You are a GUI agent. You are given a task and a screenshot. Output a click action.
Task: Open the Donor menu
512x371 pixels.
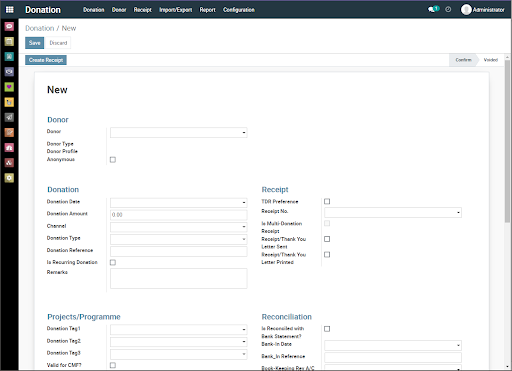(x=119, y=10)
